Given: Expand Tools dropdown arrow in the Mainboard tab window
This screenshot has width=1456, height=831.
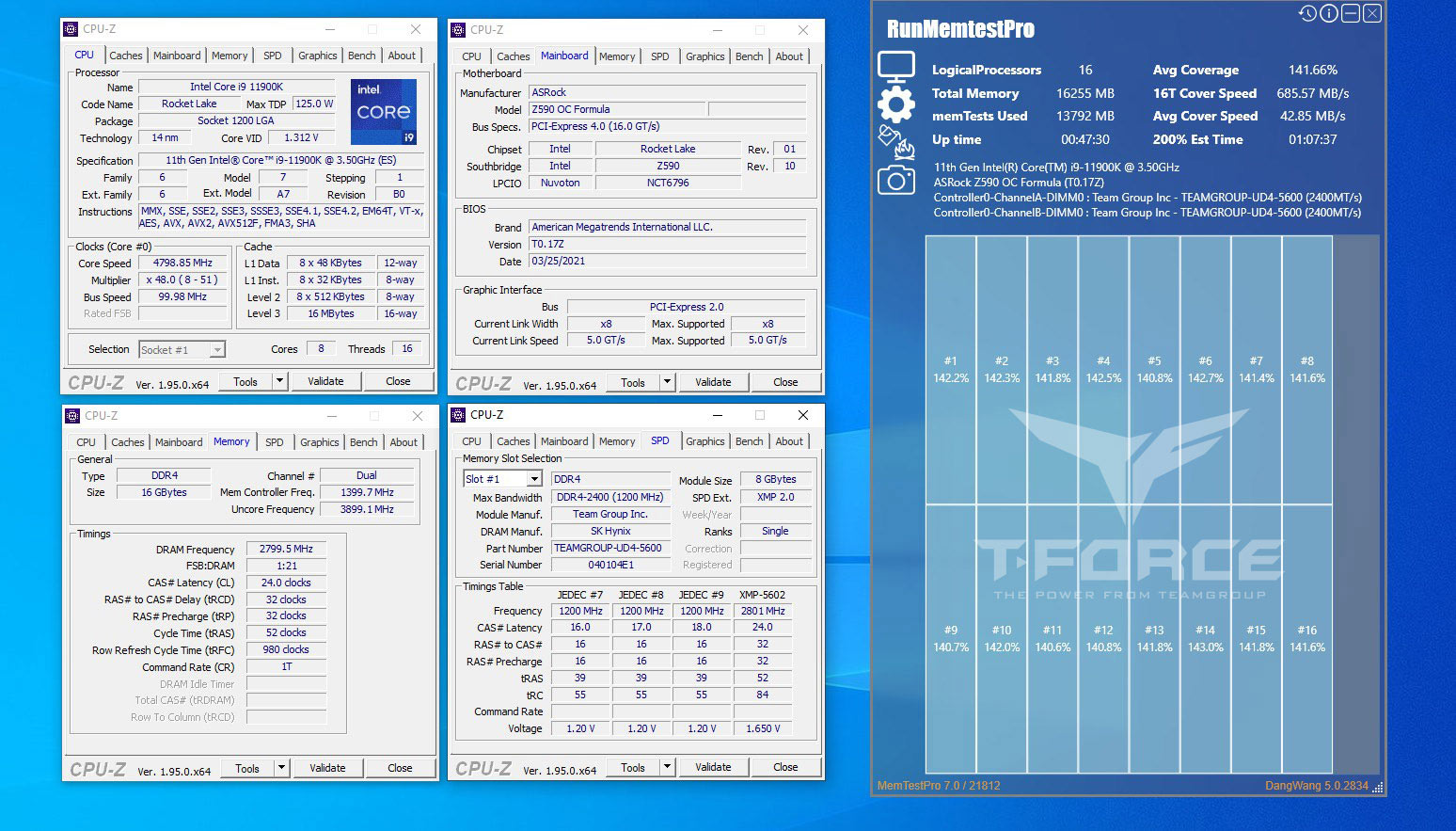Looking at the screenshot, I should [667, 382].
